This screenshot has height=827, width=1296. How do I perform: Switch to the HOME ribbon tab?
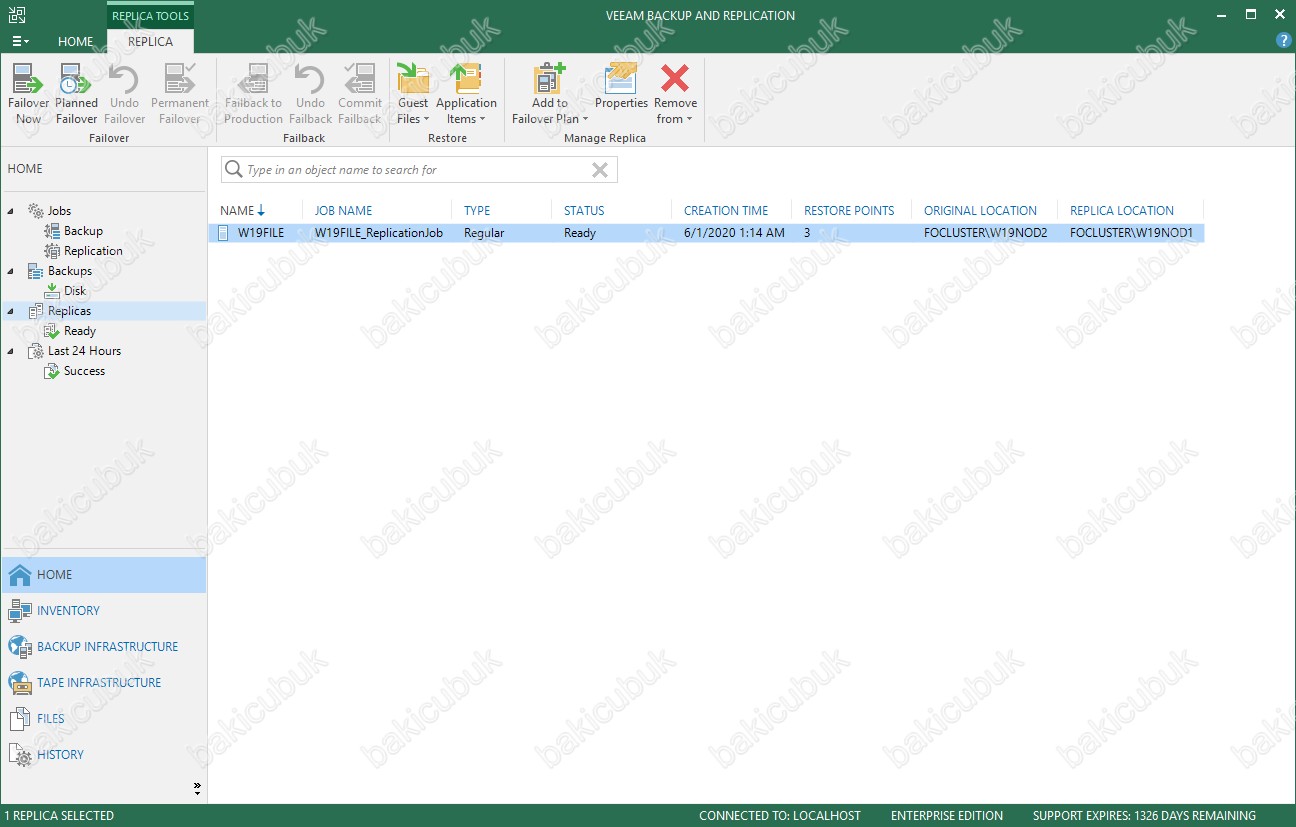[x=76, y=42]
